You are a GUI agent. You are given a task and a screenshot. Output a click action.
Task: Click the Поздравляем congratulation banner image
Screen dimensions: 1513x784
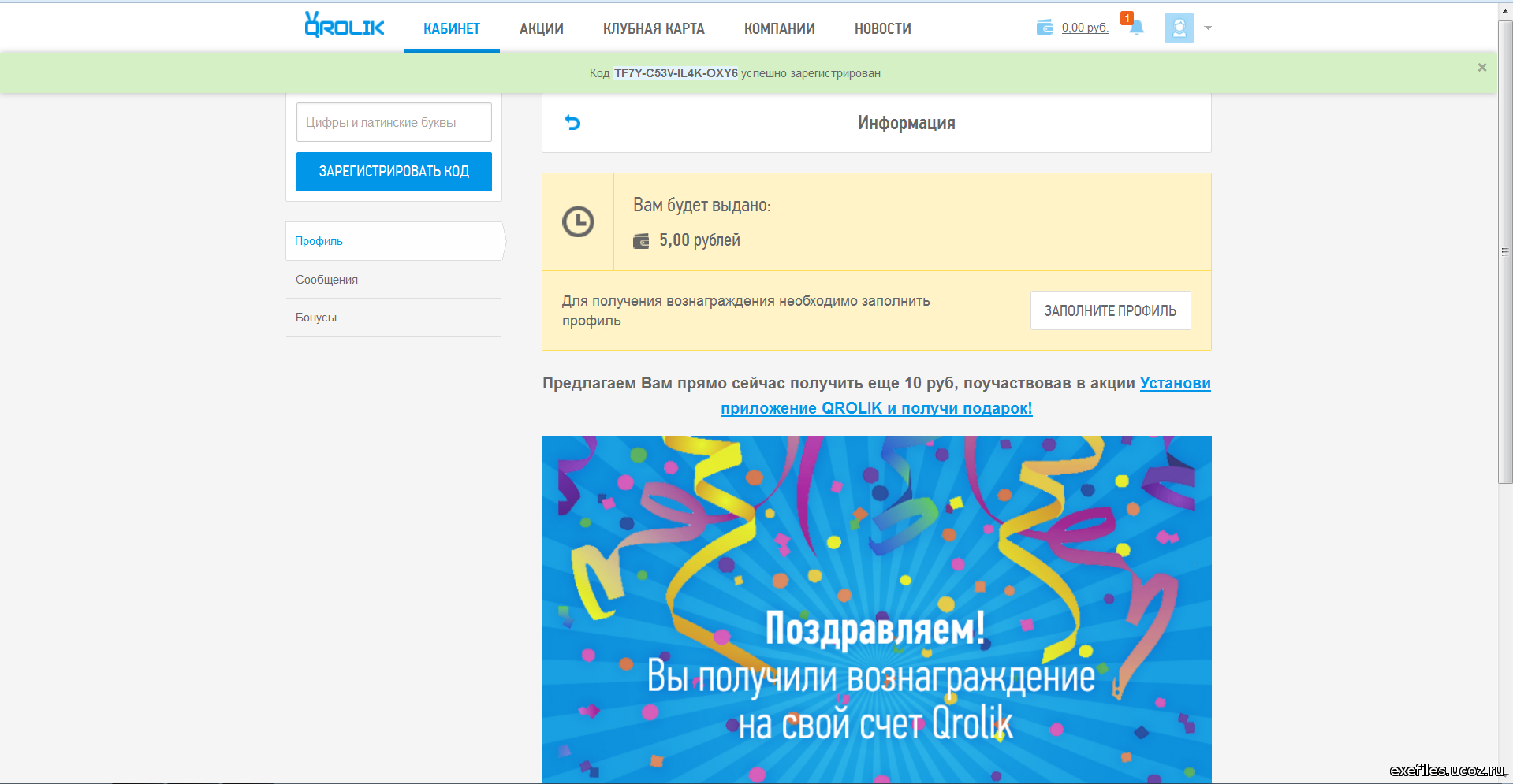(877, 609)
